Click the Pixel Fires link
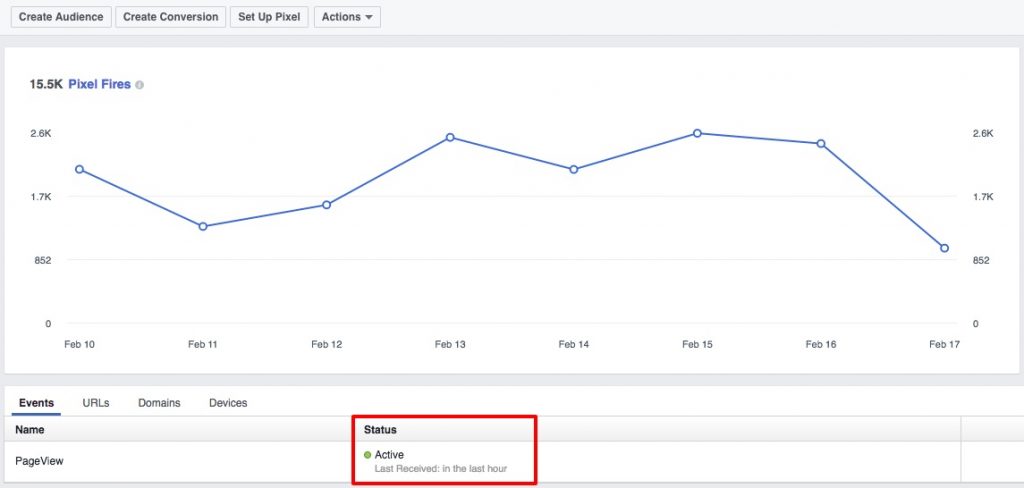 click(x=99, y=84)
